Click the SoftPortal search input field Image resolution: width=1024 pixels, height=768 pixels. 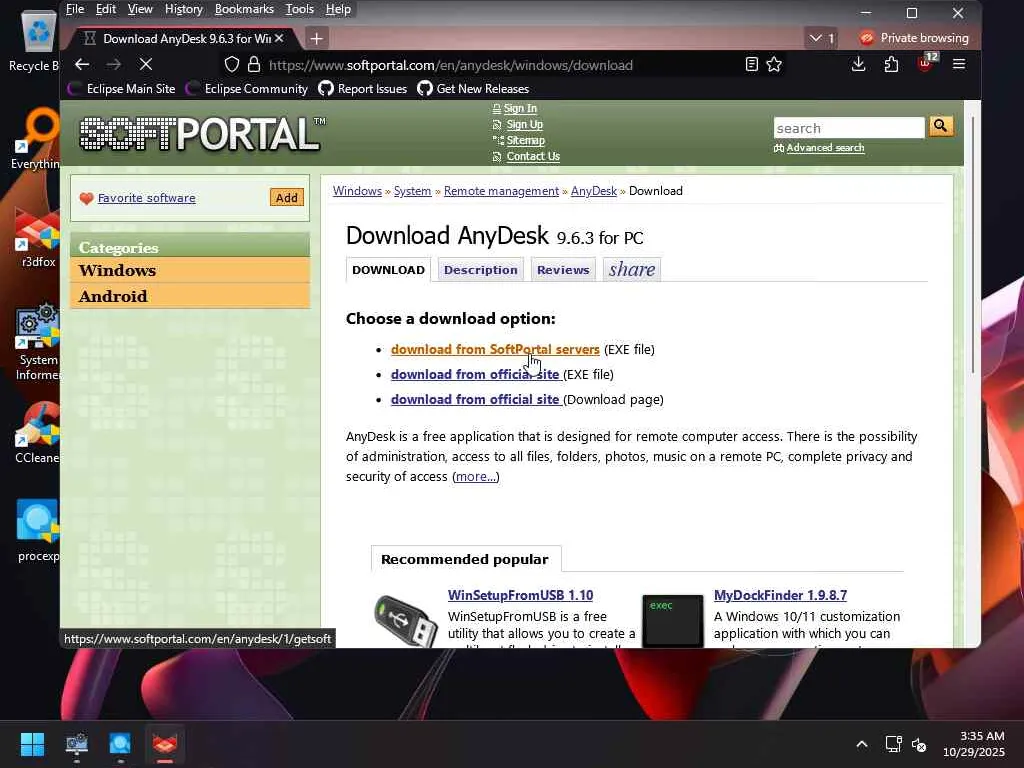pyautogui.click(x=849, y=127)
